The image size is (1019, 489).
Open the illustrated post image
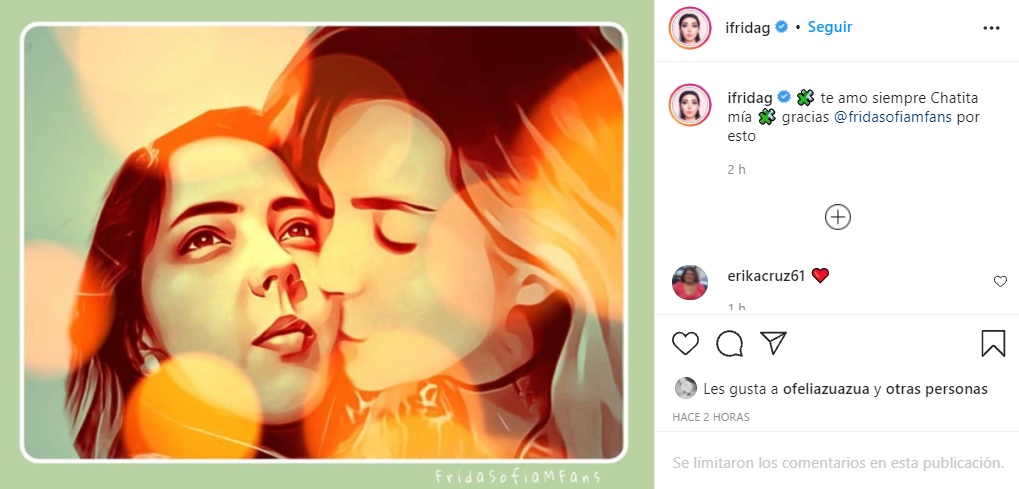[323, 243]
